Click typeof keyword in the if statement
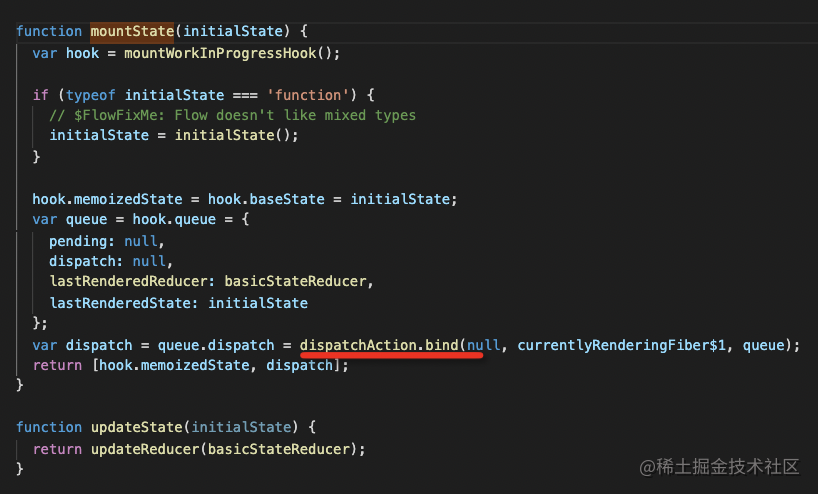The height and width of the screenshot is (494, 818). 90,95
